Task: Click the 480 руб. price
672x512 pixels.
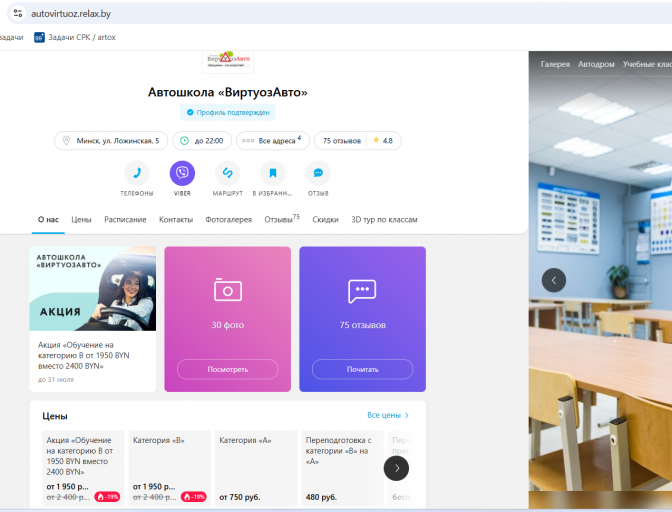Action: click(x=321, y=497)
